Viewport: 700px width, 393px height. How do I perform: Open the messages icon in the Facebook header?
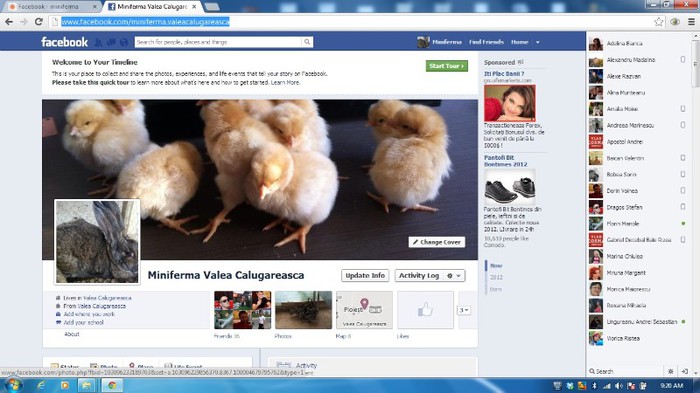pyautogui.click(x=111, y=42)
